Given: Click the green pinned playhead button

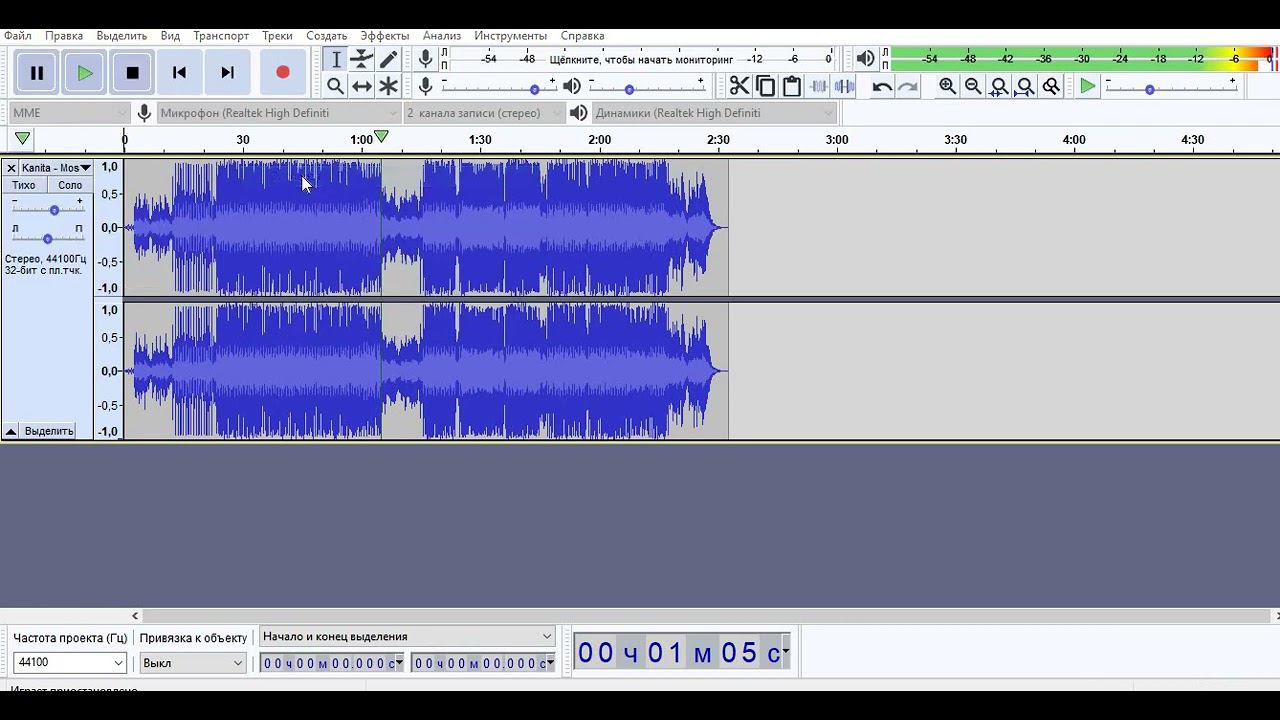Looking at the screenshot, I should 22,139.
